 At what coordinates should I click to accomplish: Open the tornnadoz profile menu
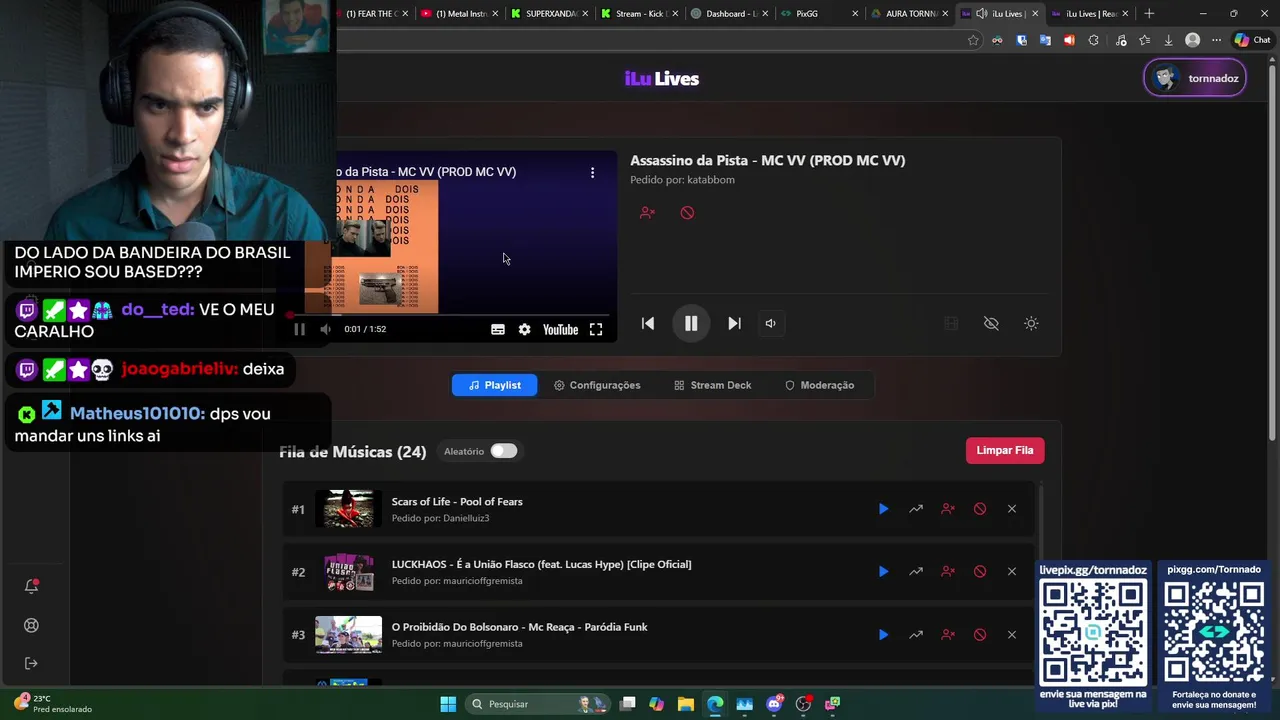1195,78
